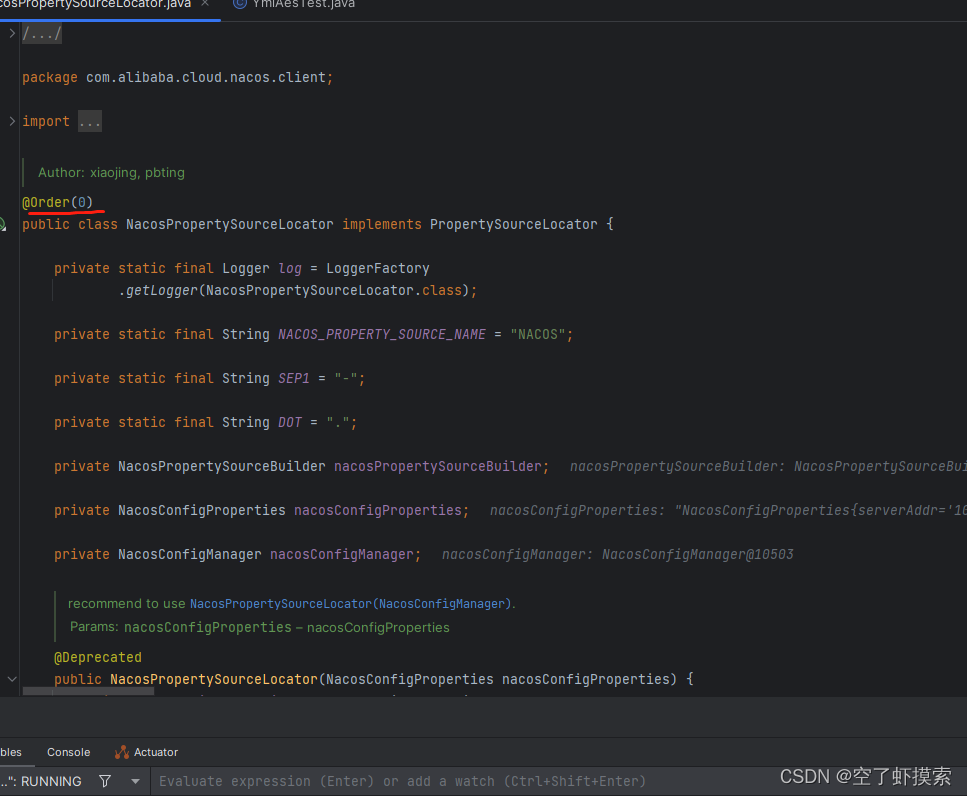
Task: Expand the folded header comment block
Action: (12, 33)
